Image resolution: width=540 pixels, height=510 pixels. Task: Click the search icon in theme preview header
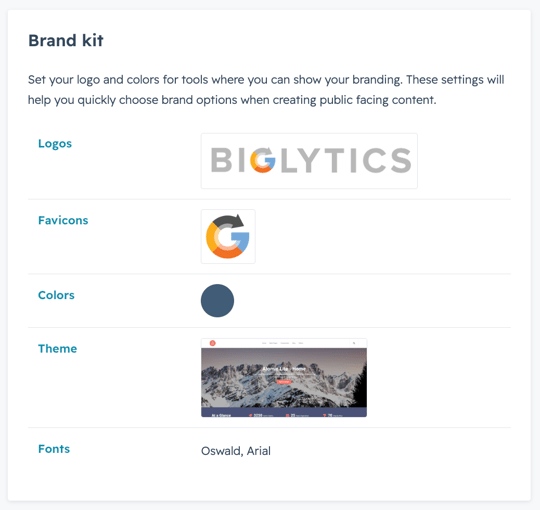click(354, 343)
